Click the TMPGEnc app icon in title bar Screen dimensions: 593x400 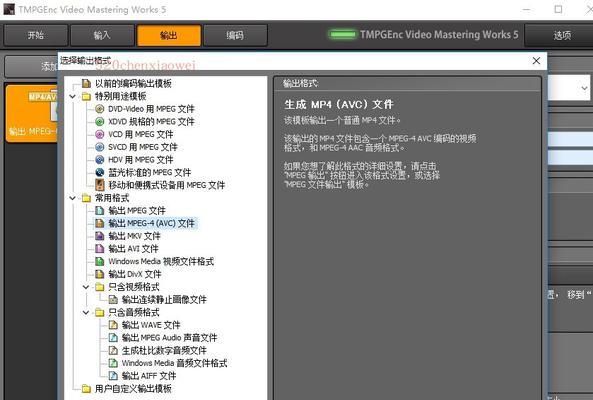[x=9, y=9]
